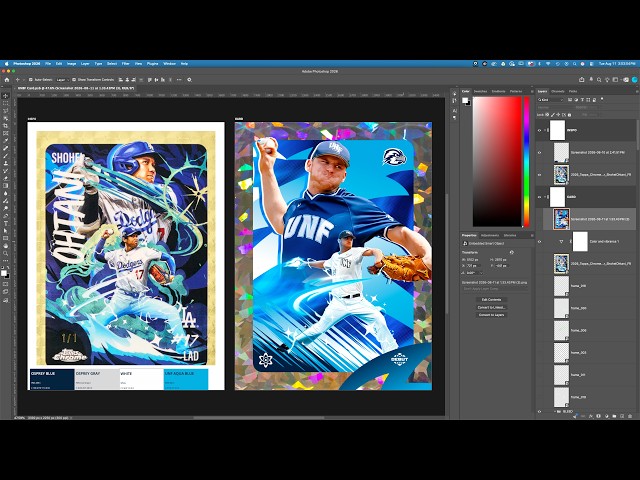Switch to the Adjustments tab
This screenshot has width=640, height=480.
tap(489, 236)
